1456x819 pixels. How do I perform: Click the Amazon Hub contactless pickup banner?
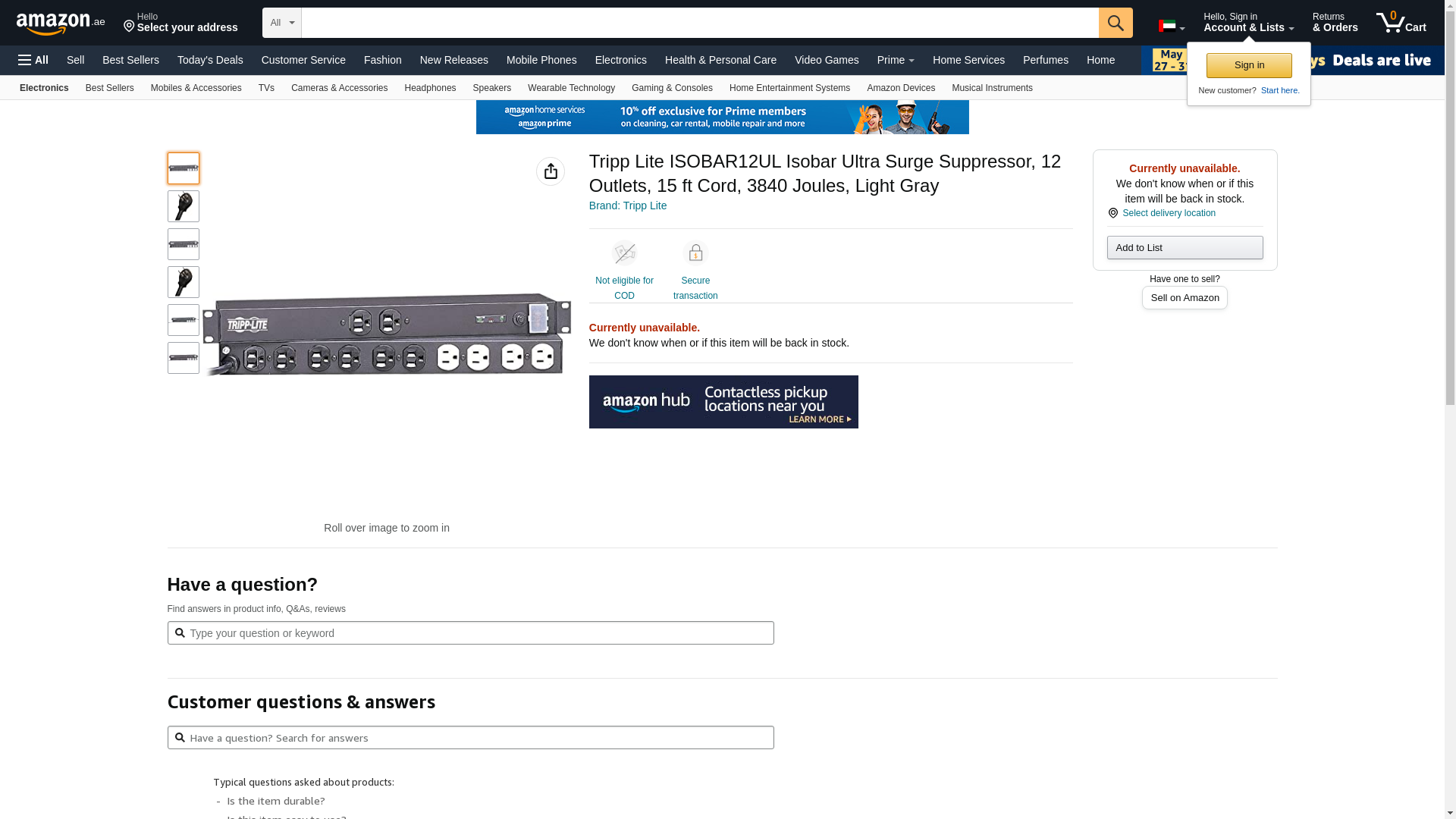pyautogui.click(x=723, y=402)
